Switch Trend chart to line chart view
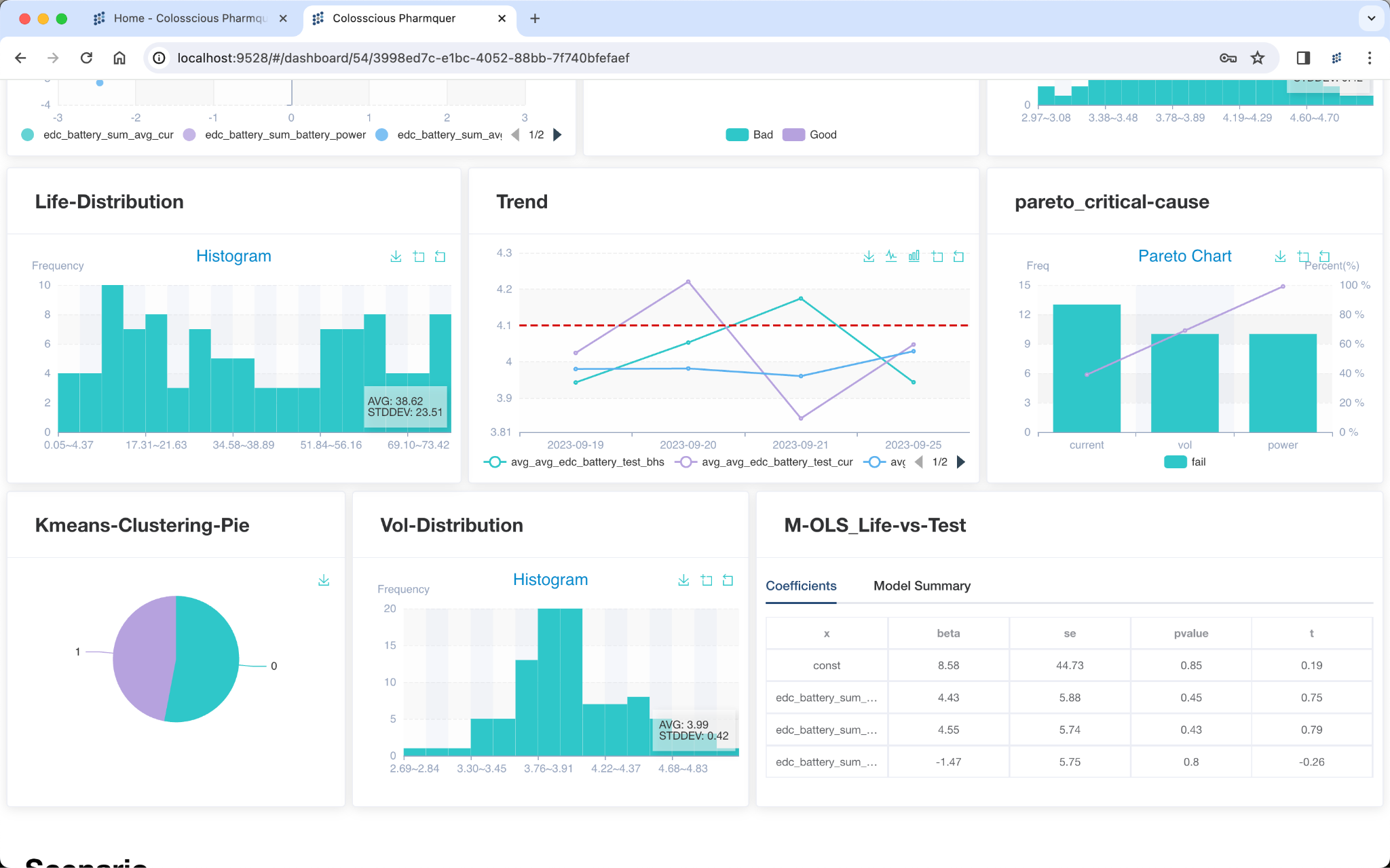The image size is (1390, 868). [x=892, y=256]
